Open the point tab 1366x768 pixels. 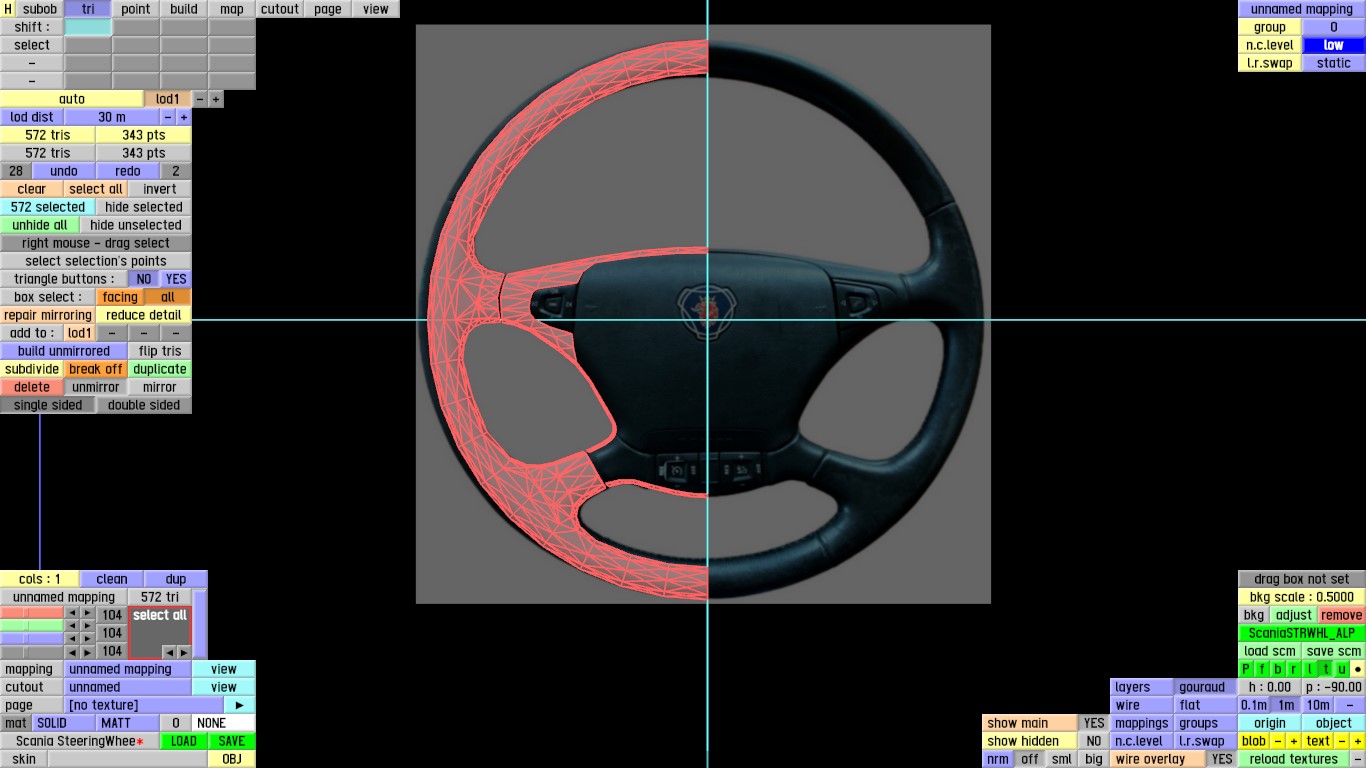point(136,9)
